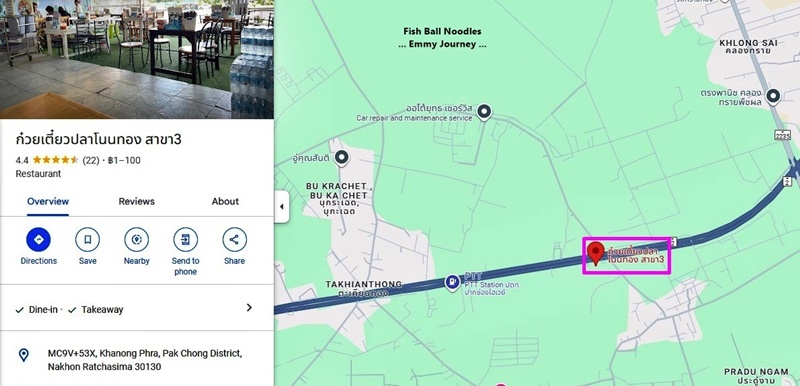The image size is (800, 386).
Task: Select the restaurant name map label
Action: (636, 255)
